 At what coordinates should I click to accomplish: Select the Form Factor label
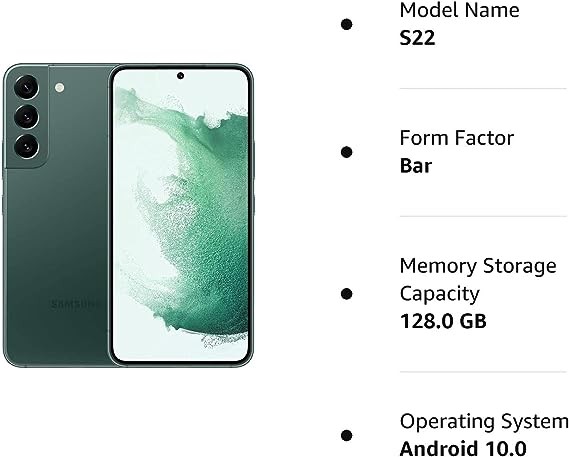(x=457, y=138)
